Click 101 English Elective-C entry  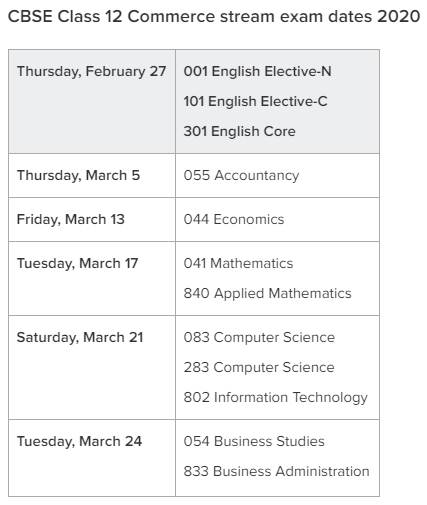coord(255,101)
